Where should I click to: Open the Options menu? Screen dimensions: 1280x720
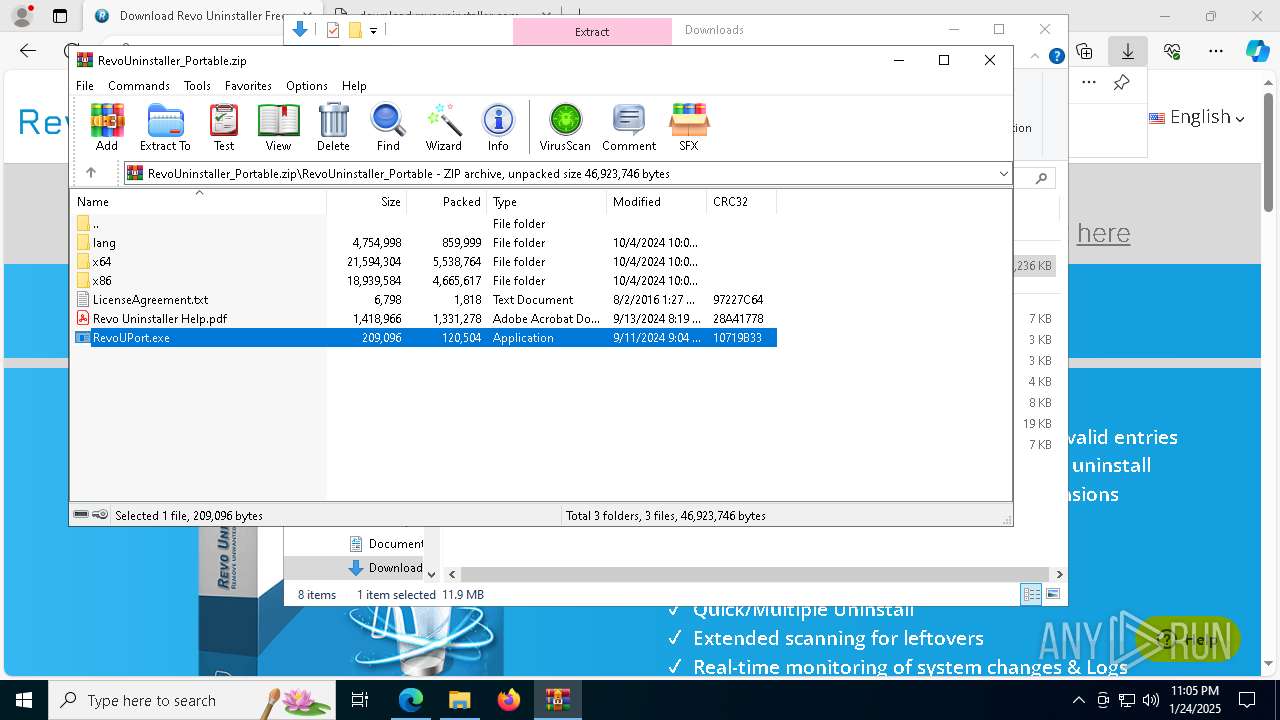coord(306,86)
